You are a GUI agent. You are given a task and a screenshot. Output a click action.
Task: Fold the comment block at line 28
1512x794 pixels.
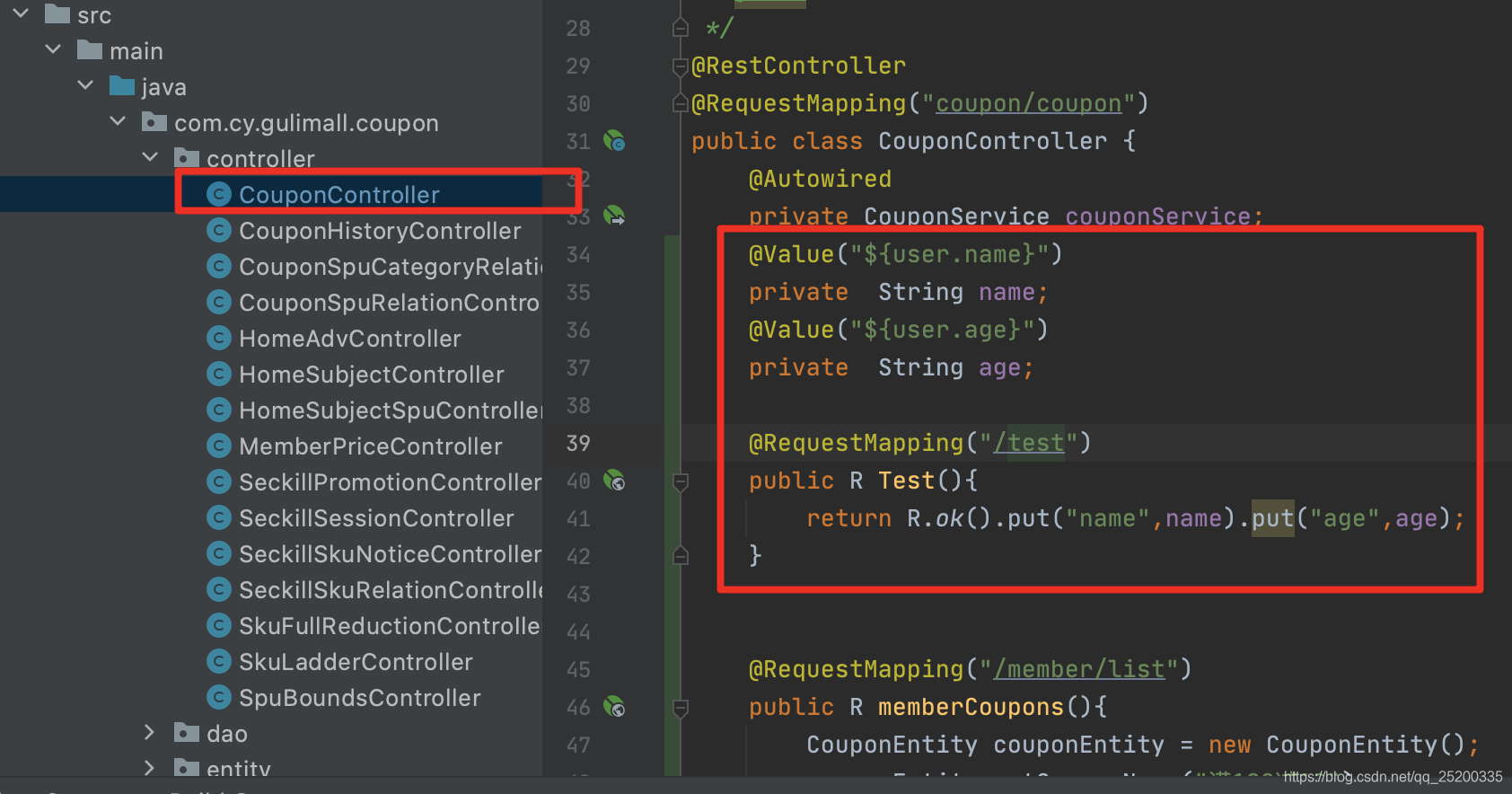point(681,28)
